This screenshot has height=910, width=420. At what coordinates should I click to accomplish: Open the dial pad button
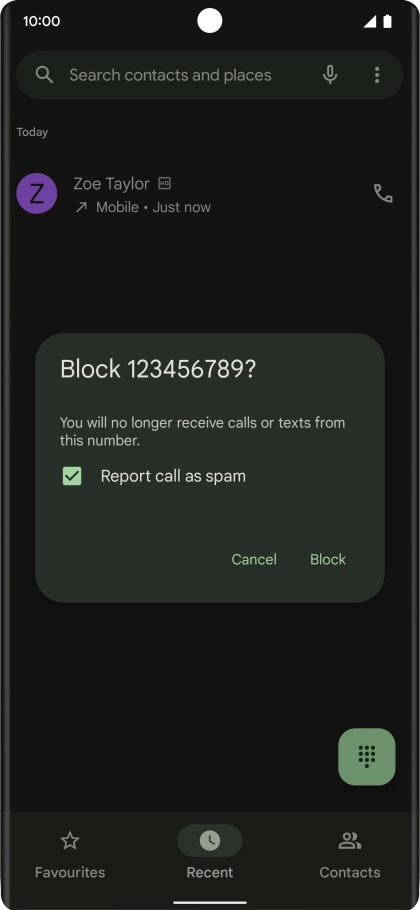tap(367, 756)
